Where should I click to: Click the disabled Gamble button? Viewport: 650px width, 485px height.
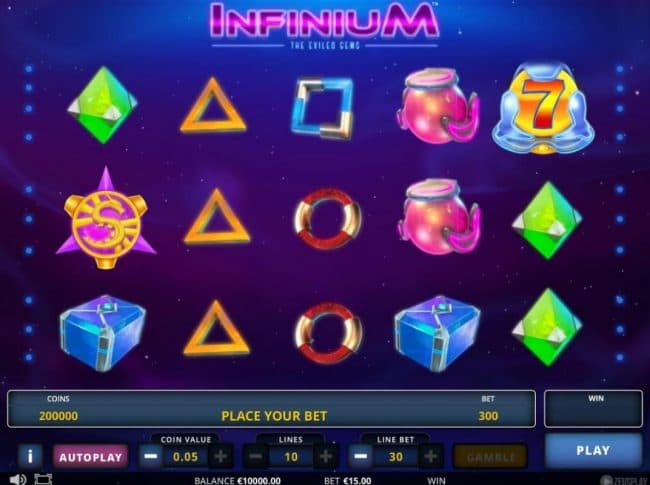(x=490, y=457)
